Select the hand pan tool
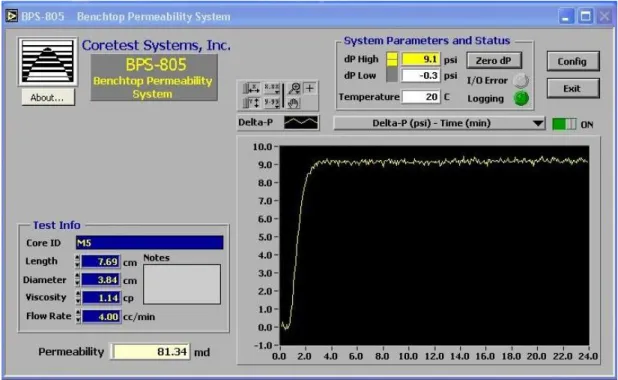618x380 pixels. [x=294, y=103]
